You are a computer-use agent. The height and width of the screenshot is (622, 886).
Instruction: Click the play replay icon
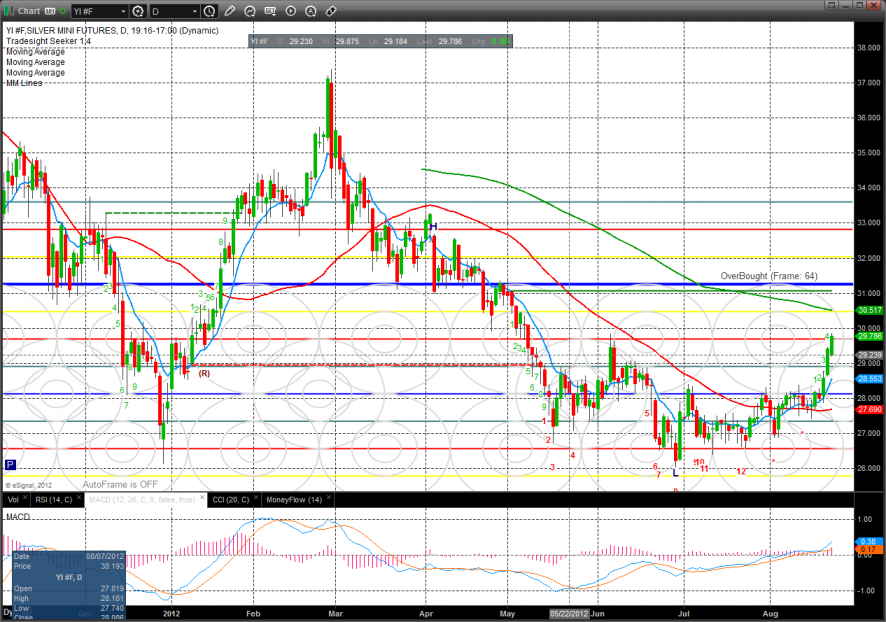point(290,11)
